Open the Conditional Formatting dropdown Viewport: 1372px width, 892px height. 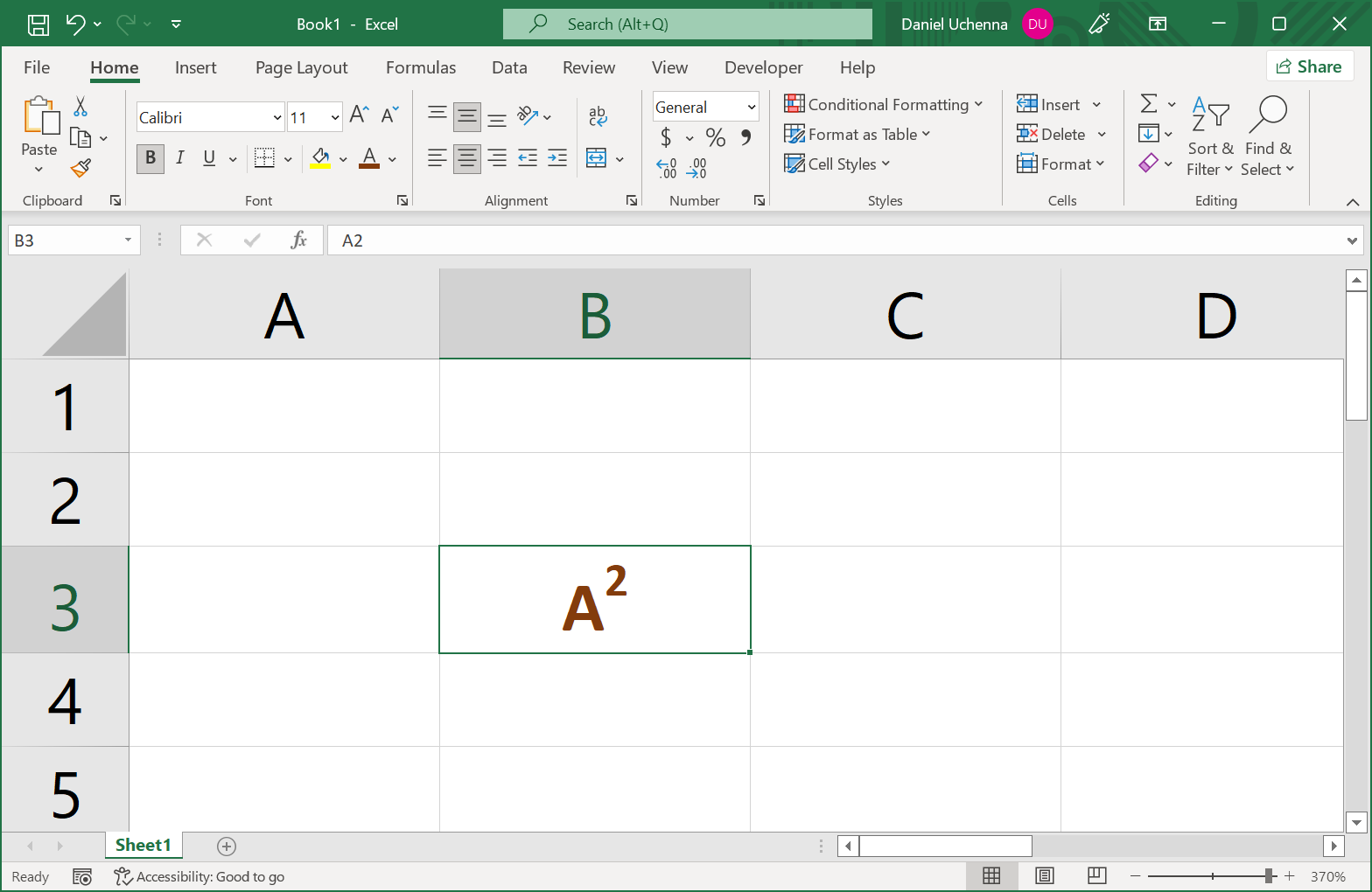[883, 105]
